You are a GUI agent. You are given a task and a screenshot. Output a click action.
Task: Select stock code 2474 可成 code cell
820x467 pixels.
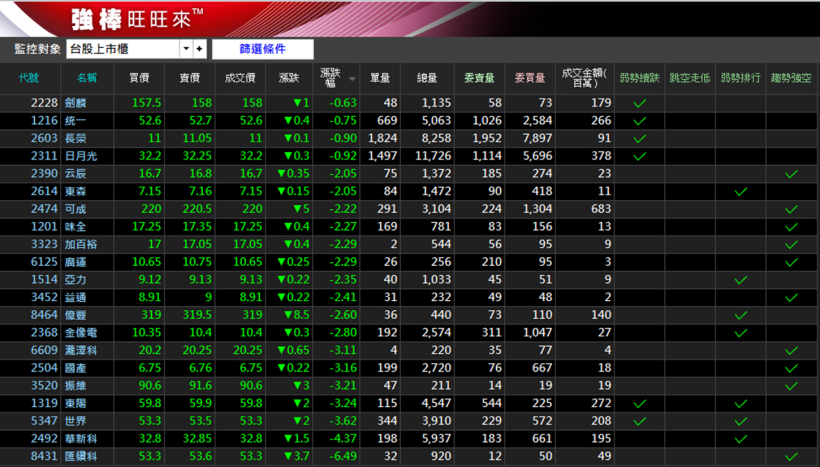(44, 209)
